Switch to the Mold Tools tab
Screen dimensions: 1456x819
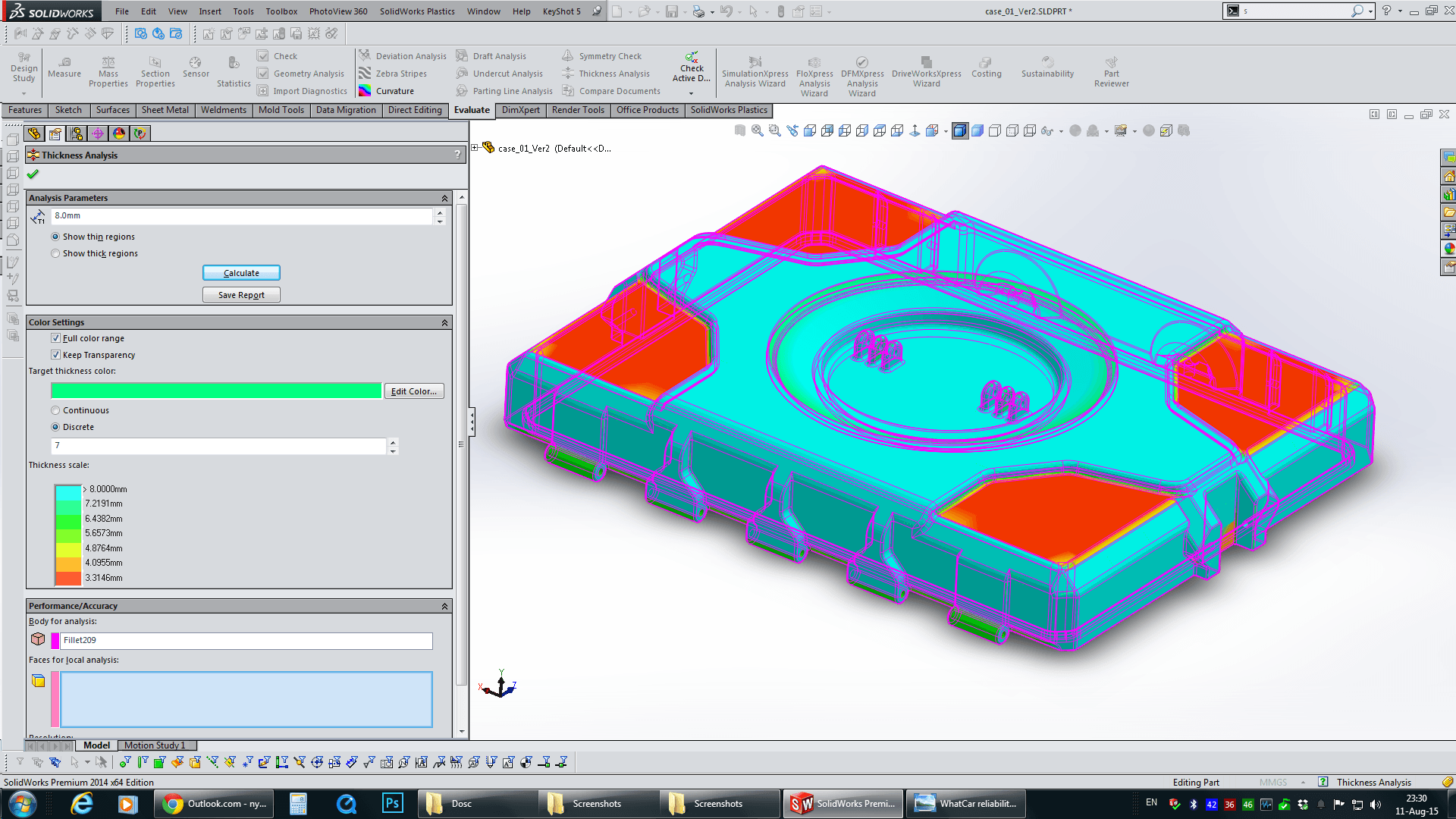click(x=281, y=110)
